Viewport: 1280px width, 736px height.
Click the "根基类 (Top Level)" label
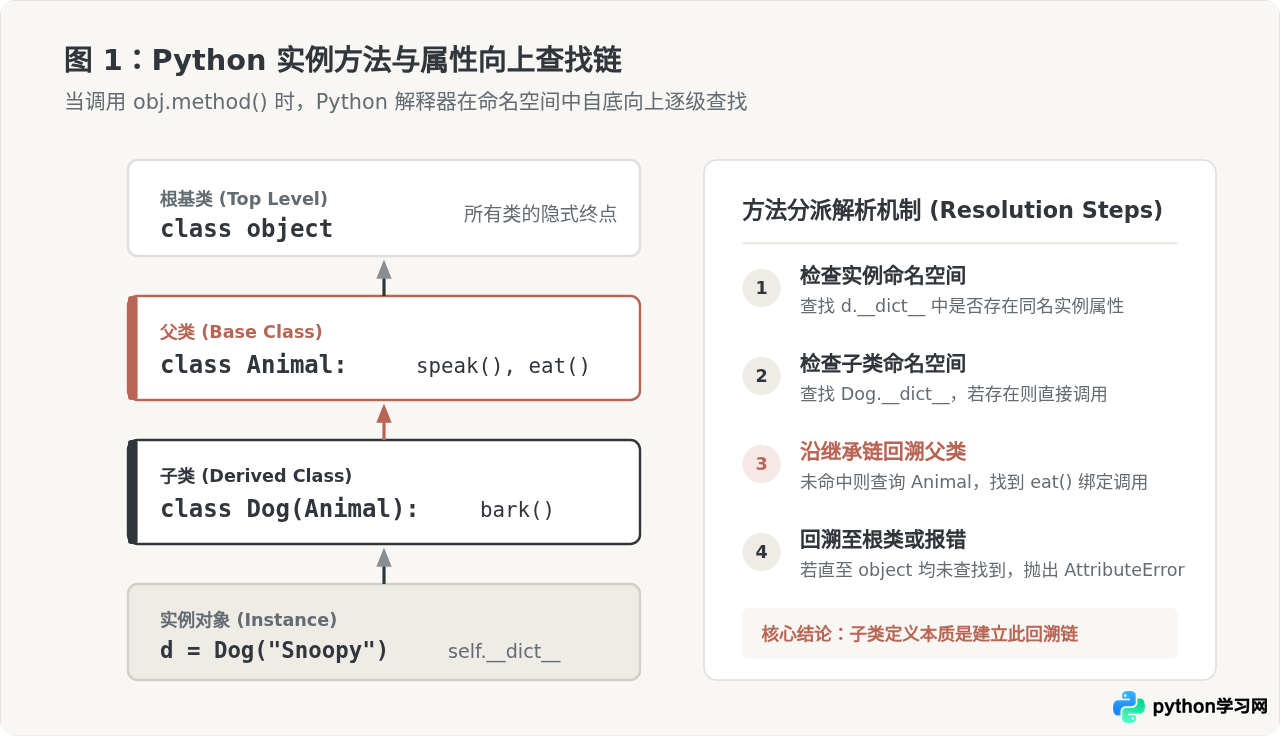pyautogui.click(x=244, y=199)
